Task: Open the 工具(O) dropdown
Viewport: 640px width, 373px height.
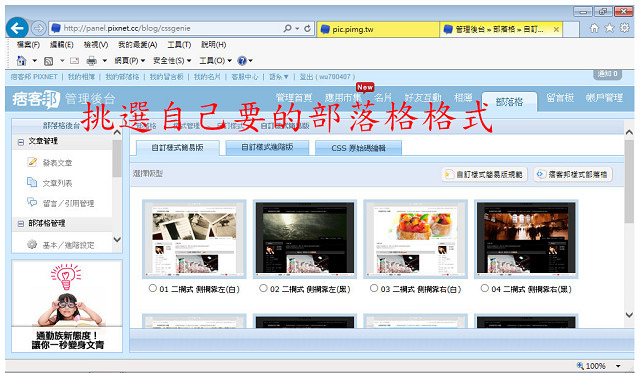Action: (215, 61)
